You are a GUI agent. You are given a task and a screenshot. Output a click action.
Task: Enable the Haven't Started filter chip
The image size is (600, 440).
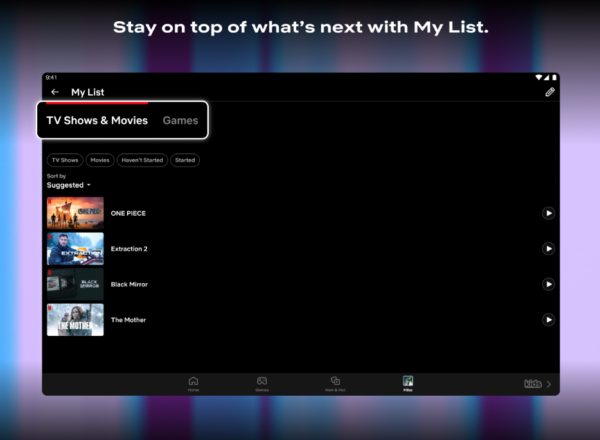coord(141,160)
